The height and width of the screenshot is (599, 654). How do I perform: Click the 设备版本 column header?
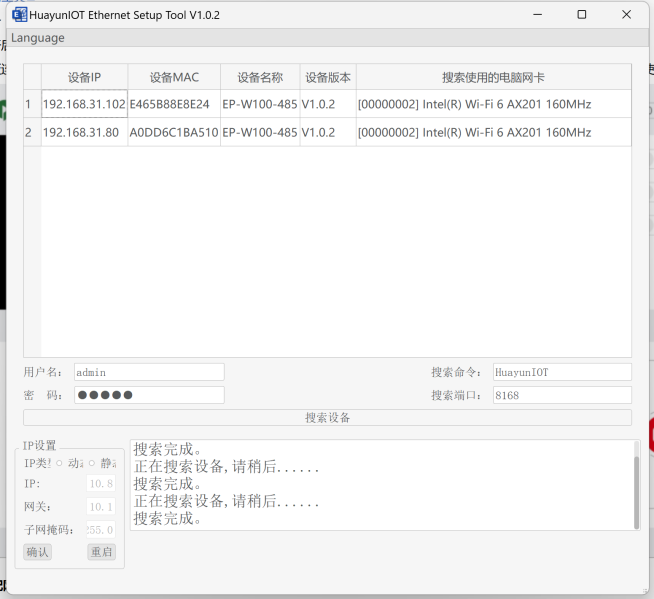point(328,77)
